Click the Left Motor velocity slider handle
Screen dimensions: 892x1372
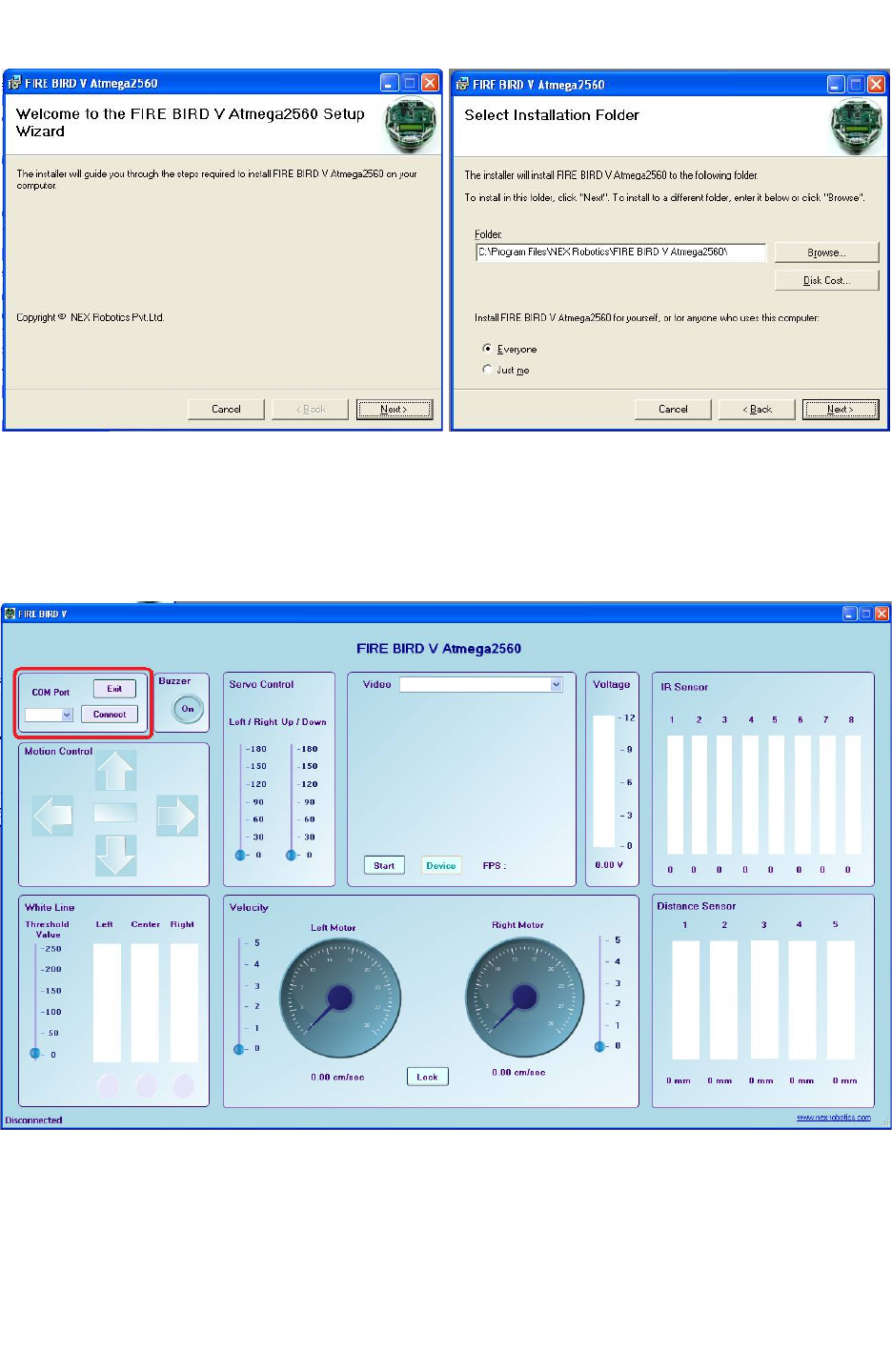click(238, 1049)
